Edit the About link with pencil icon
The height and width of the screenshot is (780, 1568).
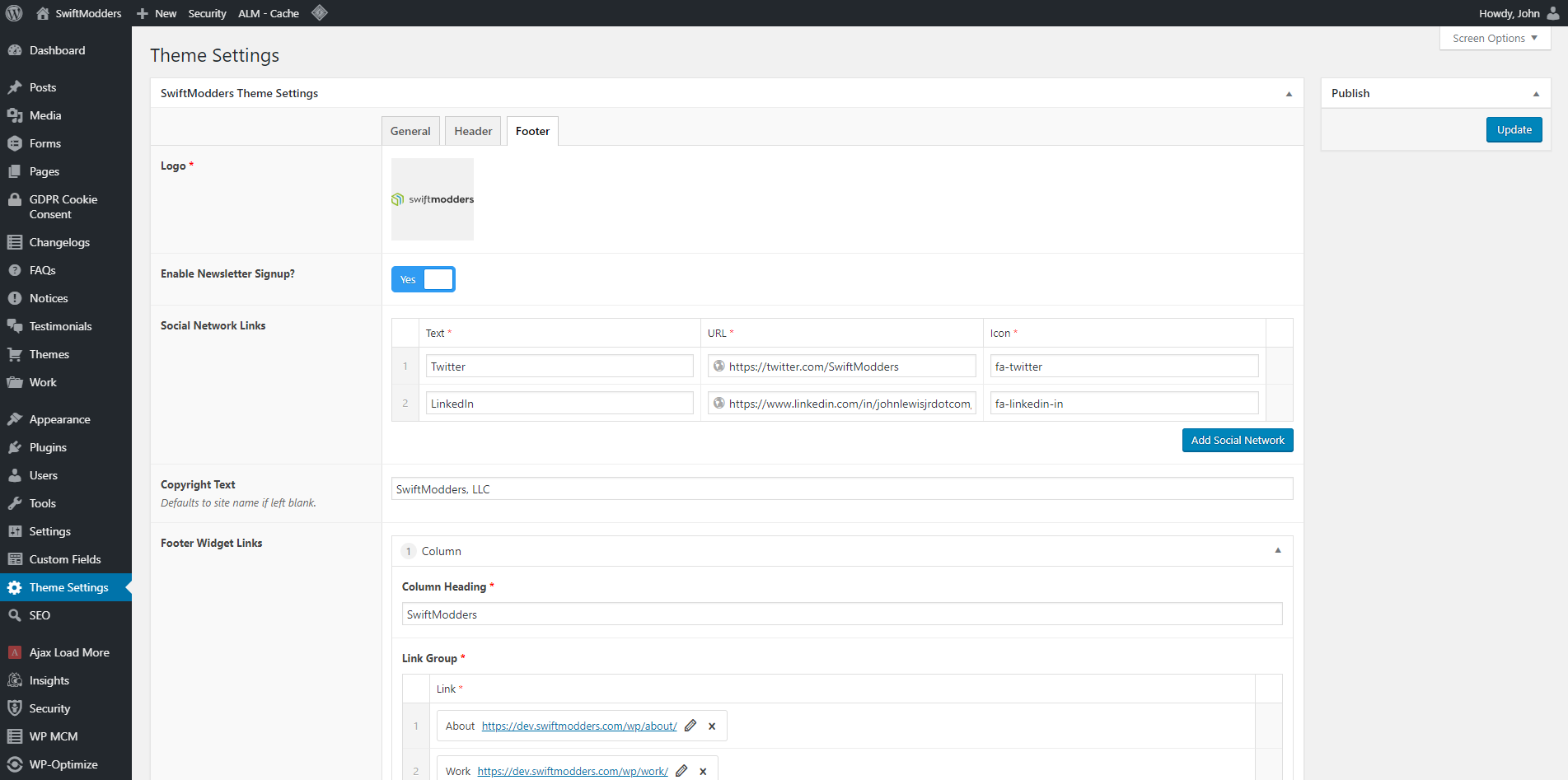click(690, 726)
